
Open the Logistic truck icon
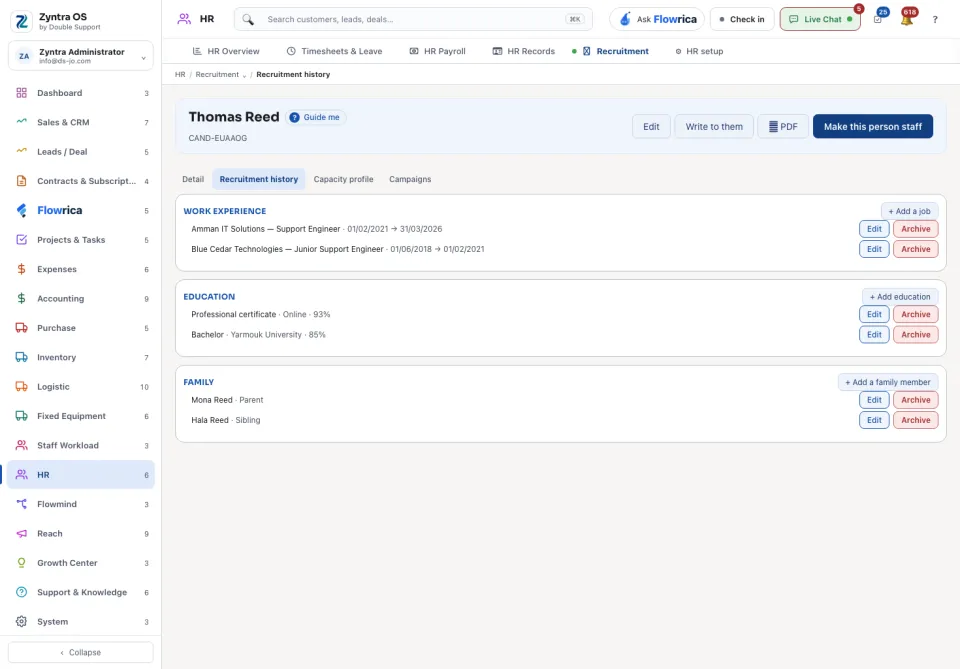pos(21,386)
